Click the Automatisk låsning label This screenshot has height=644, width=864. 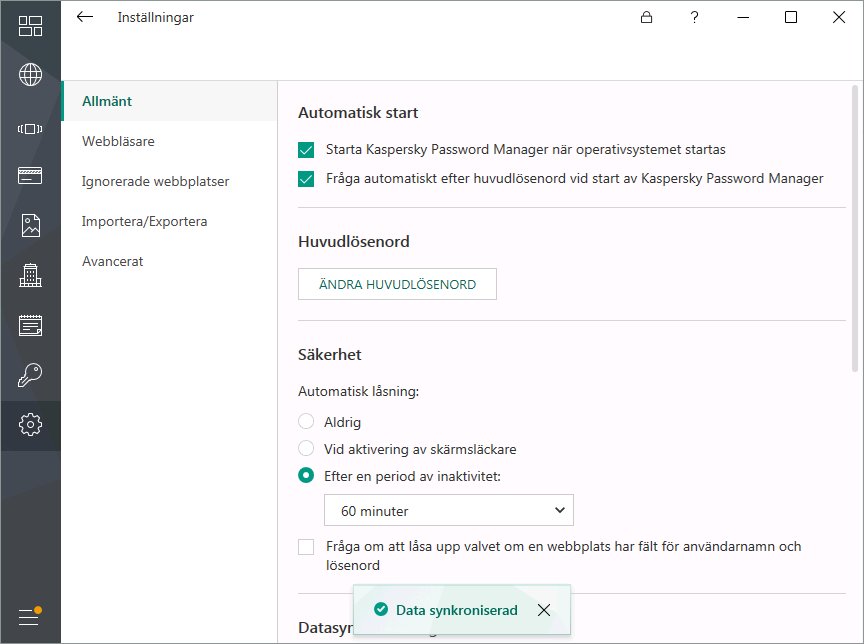pos(359,391)
